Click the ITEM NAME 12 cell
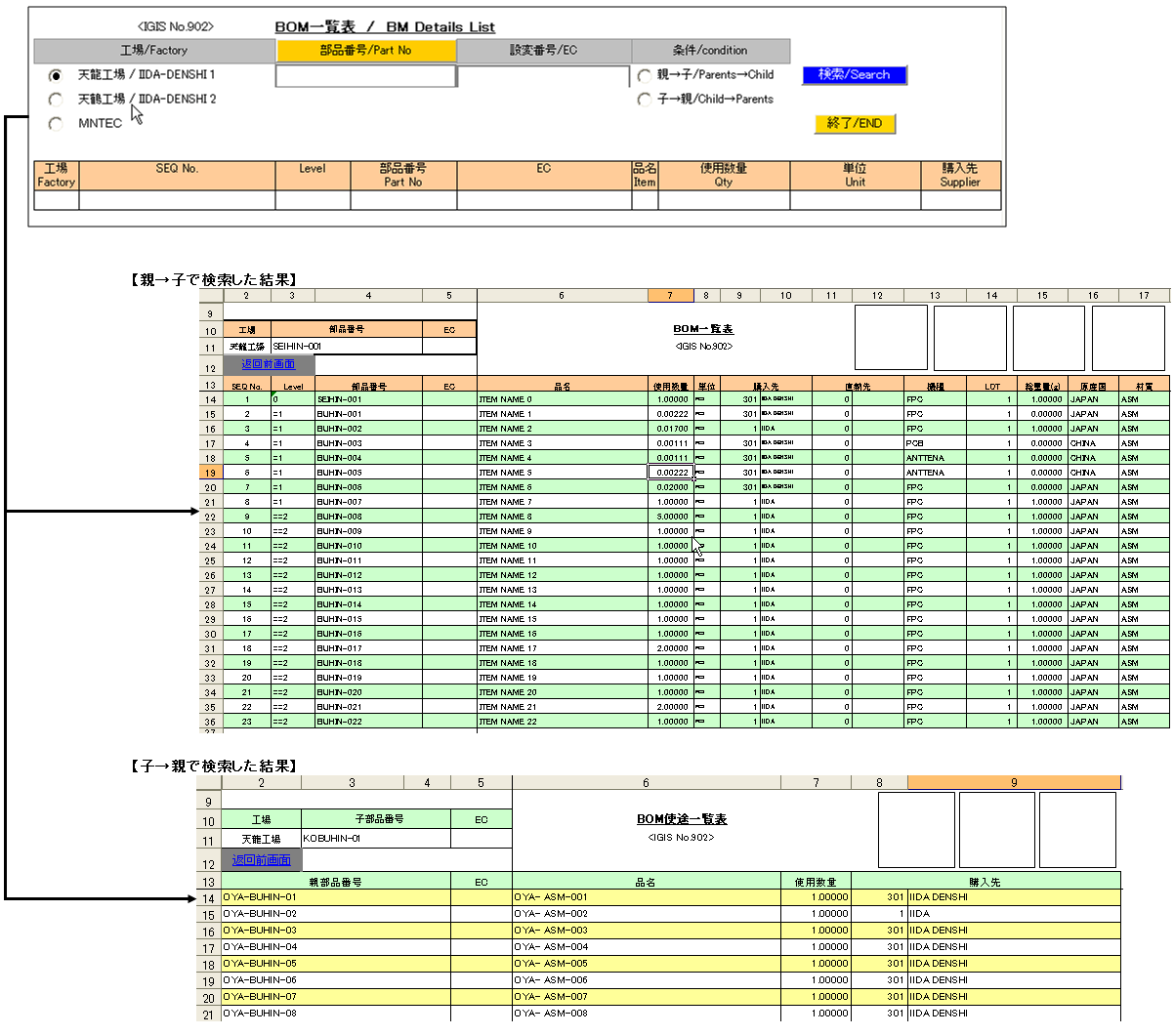Viewport: 1174px width, 1036px height. [563, 575]
